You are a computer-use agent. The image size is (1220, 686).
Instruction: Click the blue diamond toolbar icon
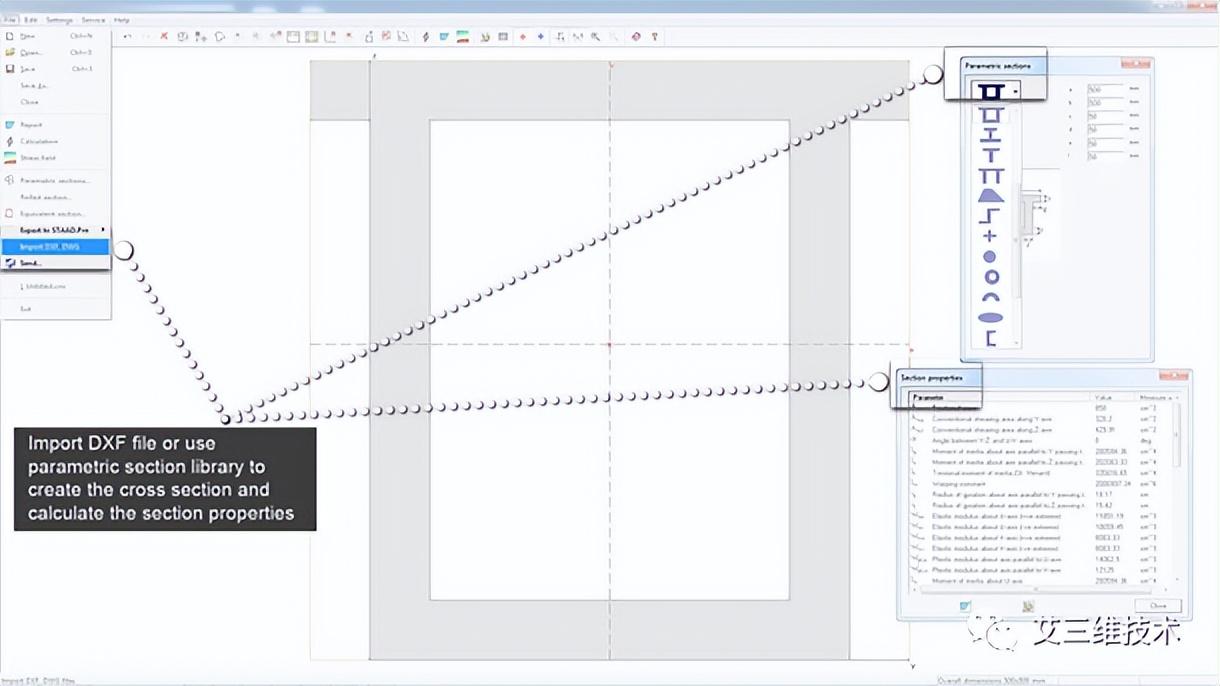pyautogui.click(x=540, y=37)
